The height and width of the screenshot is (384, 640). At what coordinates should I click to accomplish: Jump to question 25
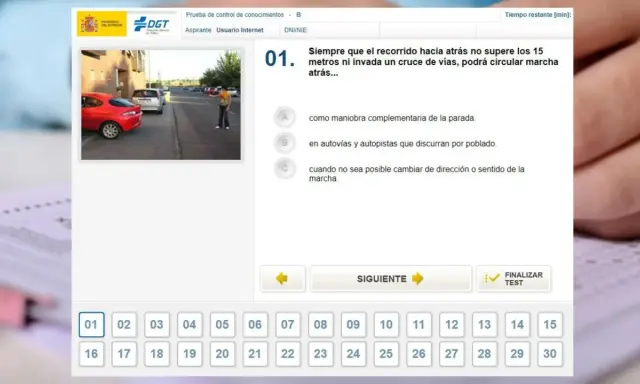pyautogui.click(x=386, y=353)
